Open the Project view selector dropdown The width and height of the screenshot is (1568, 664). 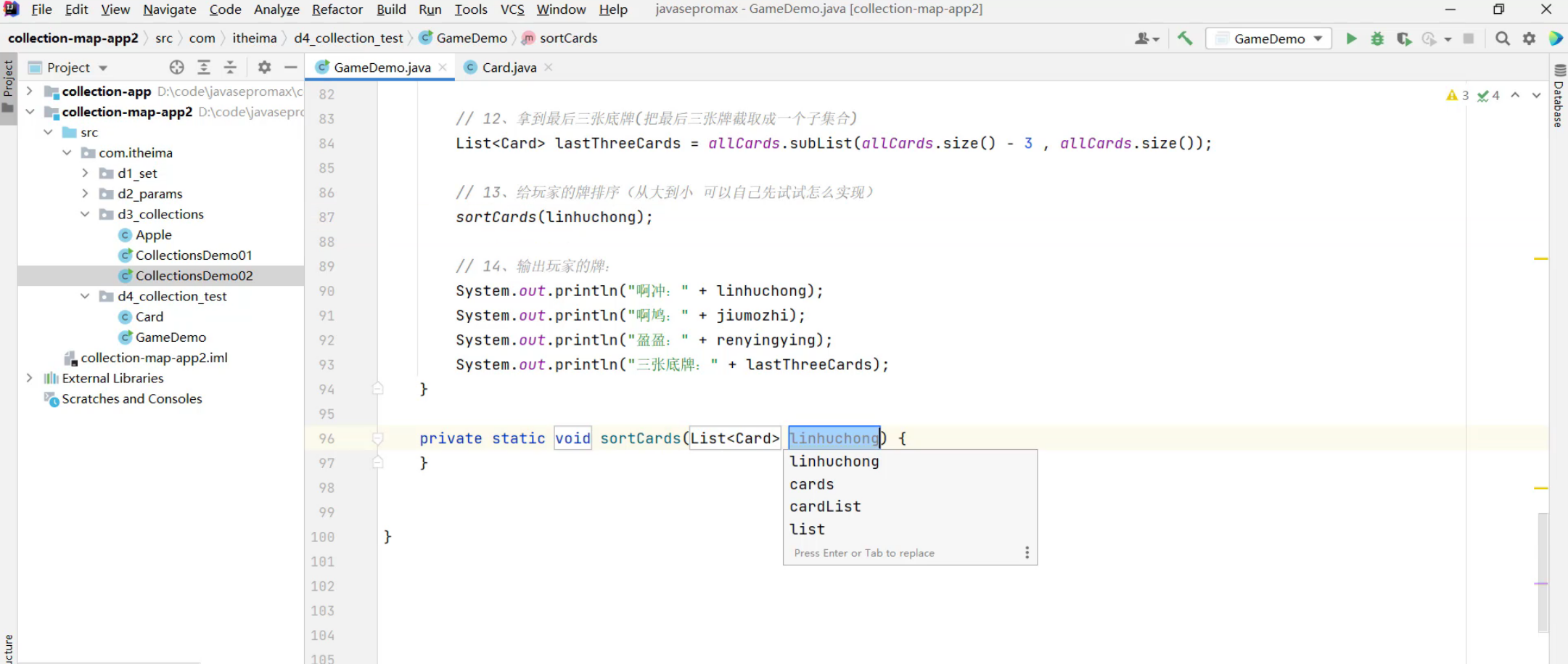67,67
